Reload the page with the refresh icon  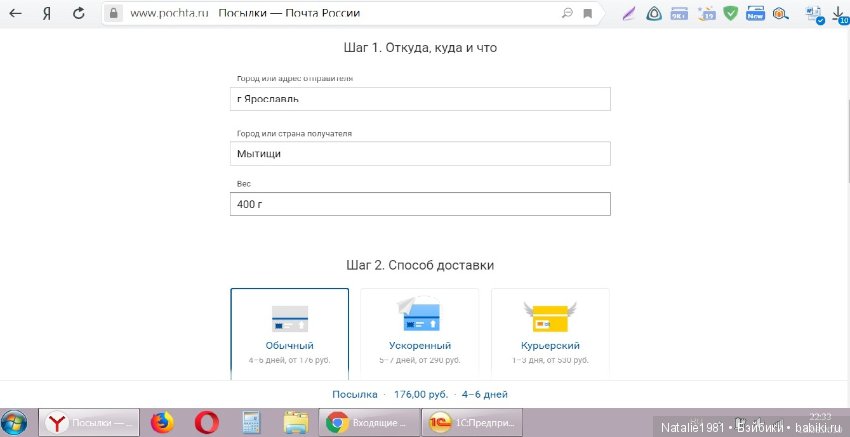79,13
